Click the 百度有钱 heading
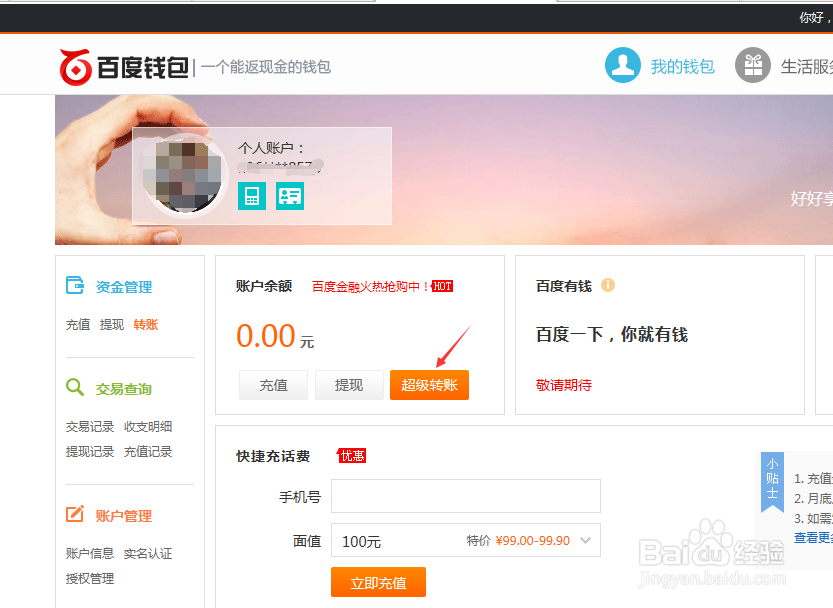This screenshot has height=608, width=833. pos(564,286)
